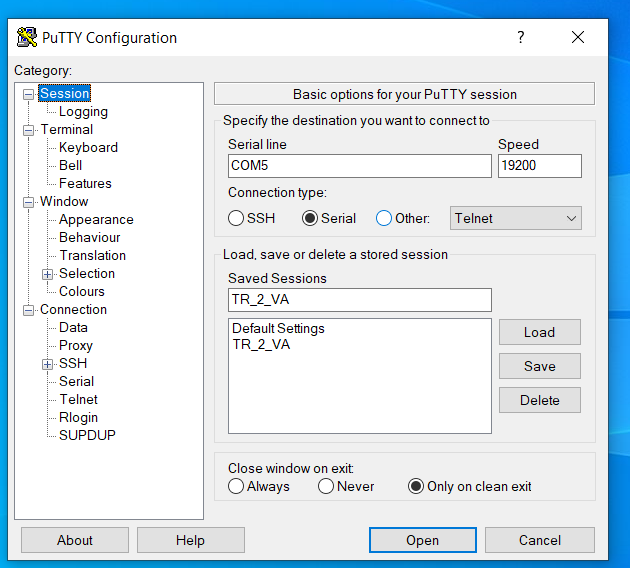Click the Speed 19200 field

click(x=540, y=165)
